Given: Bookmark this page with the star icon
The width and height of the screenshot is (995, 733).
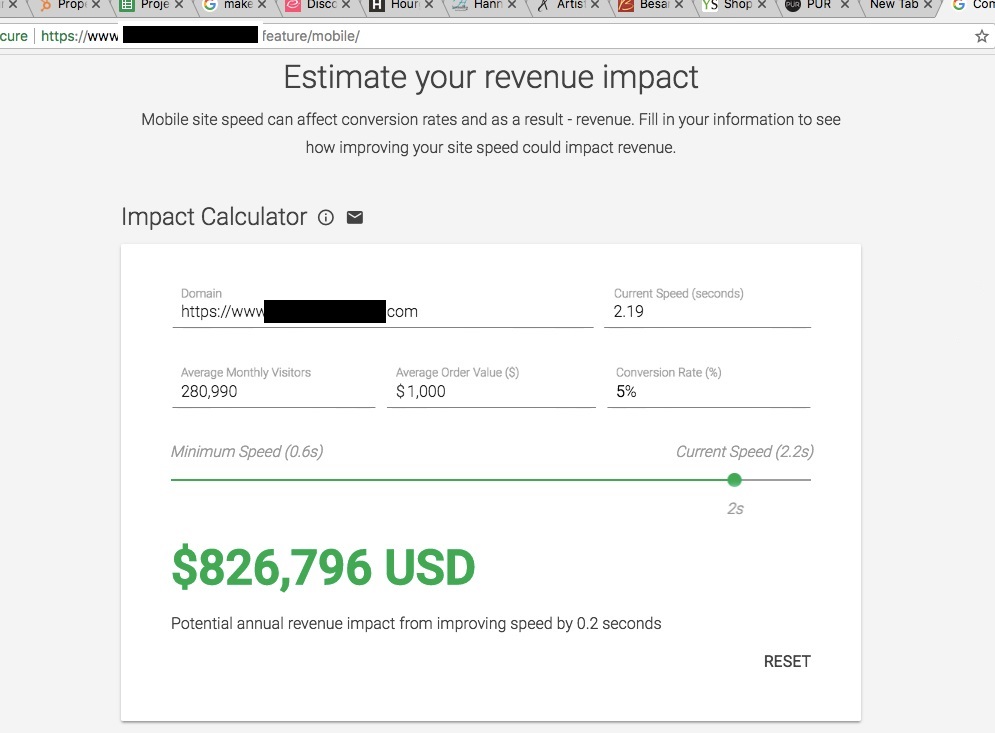Looking at the screenshot, I should tap(981, 36).
